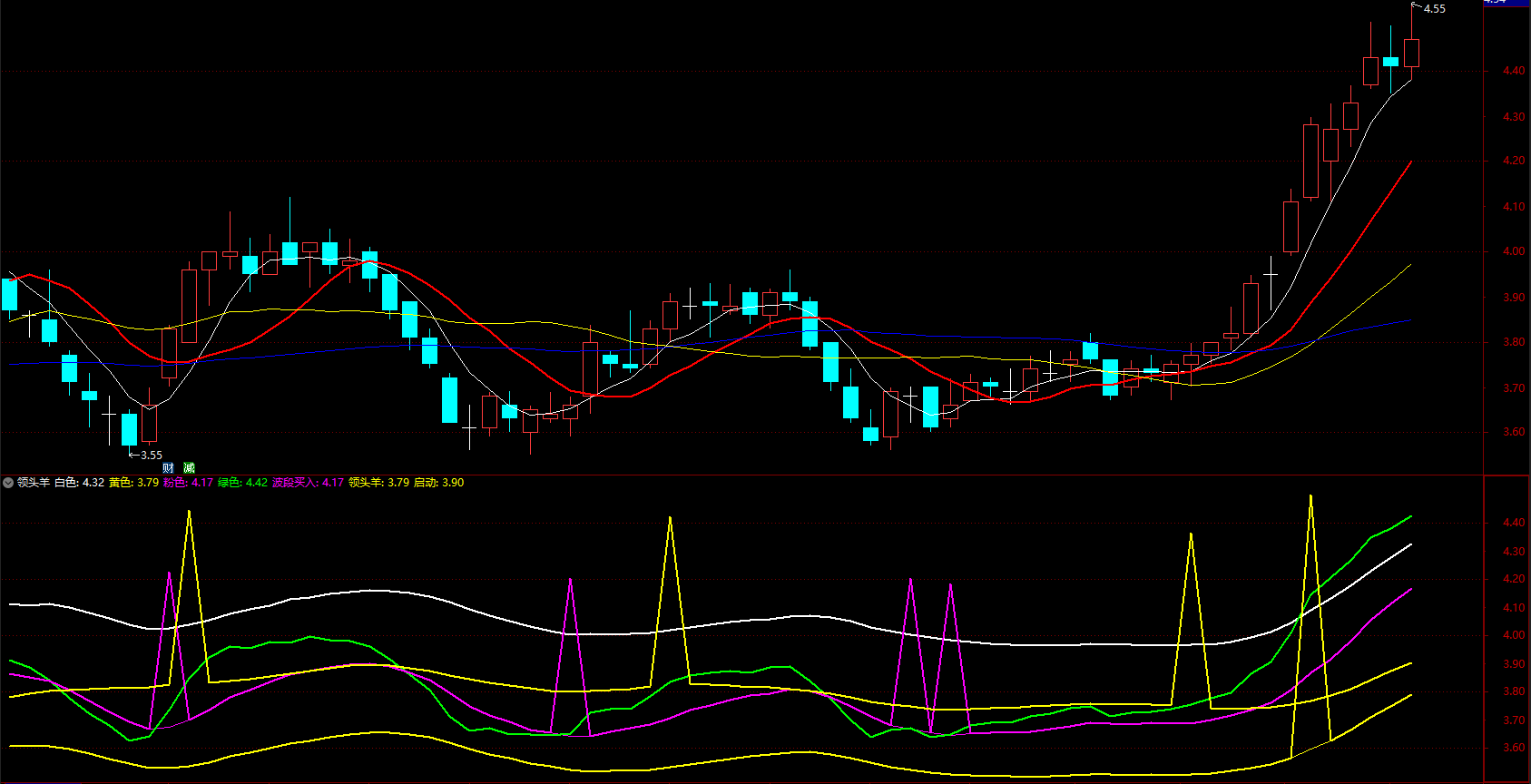Click 4.00 on the indicator panel price axis

pyautogui.click(x=1514, y=635)
